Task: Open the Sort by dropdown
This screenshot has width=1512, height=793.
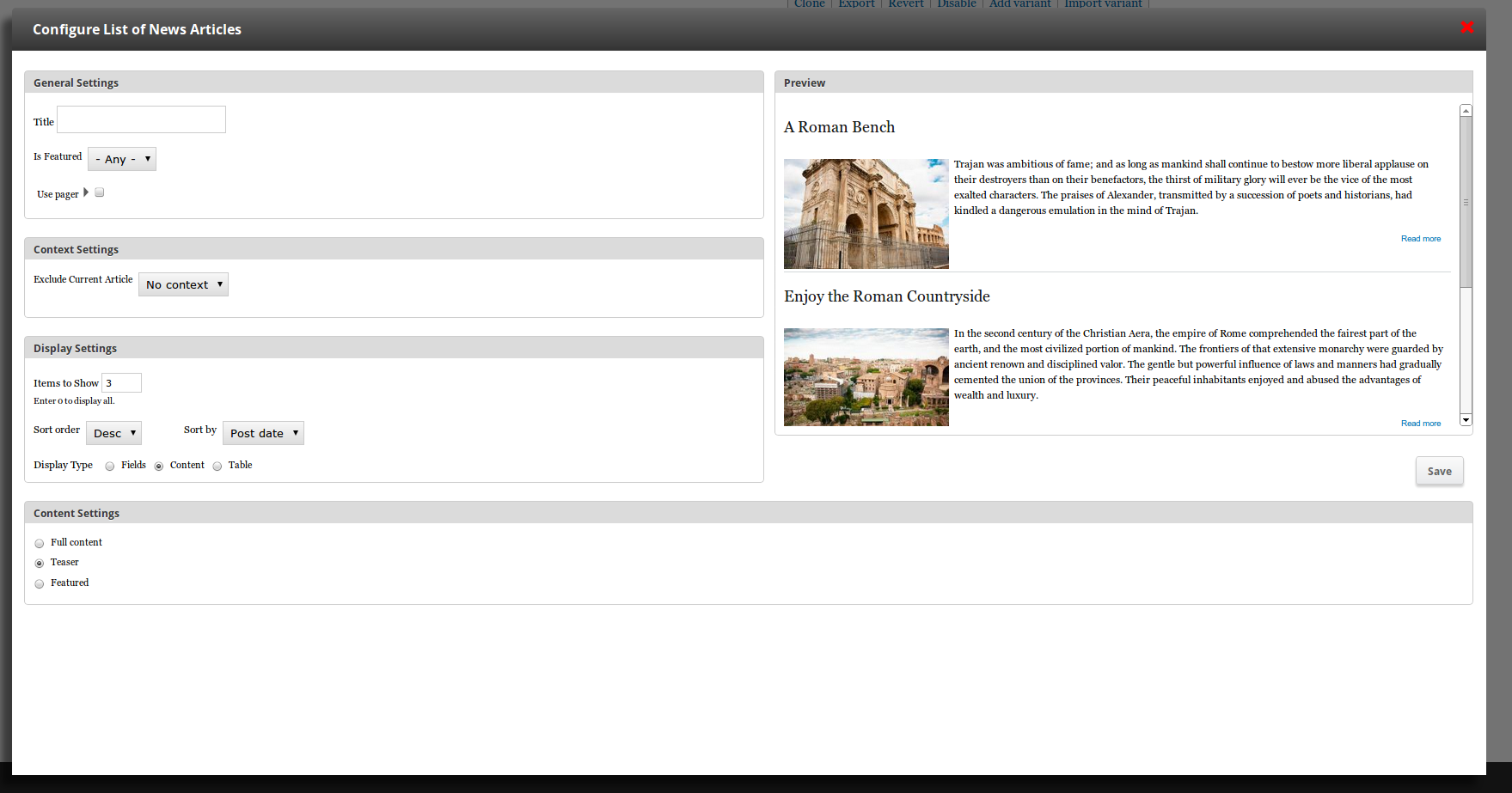Action: coord(263,433)
